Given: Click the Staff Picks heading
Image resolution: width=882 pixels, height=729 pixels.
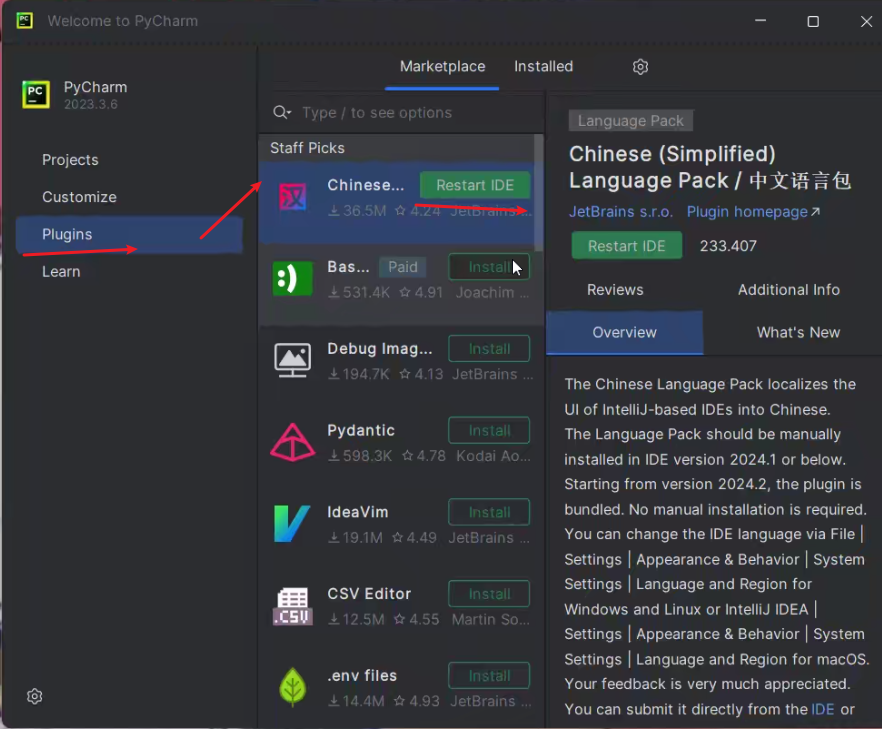Looking at the screenshot, I should coord(307,148).
